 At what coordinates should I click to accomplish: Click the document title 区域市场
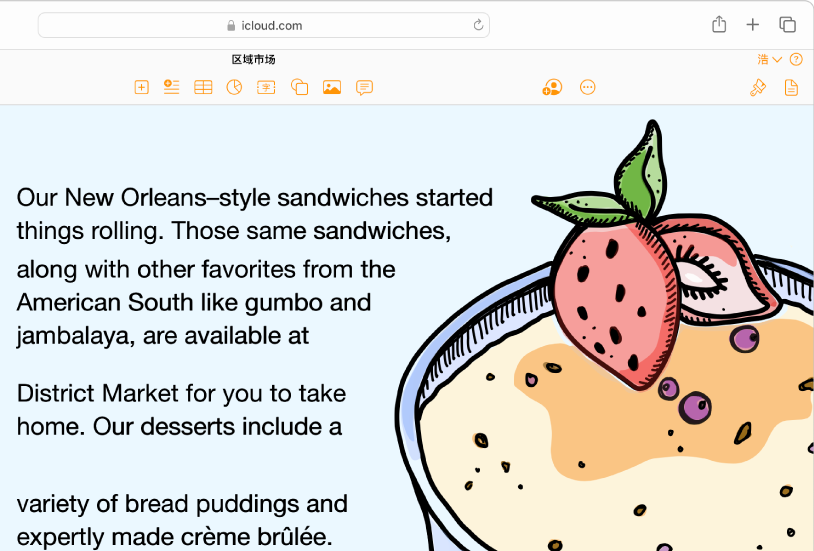click(x=253, y=59)
